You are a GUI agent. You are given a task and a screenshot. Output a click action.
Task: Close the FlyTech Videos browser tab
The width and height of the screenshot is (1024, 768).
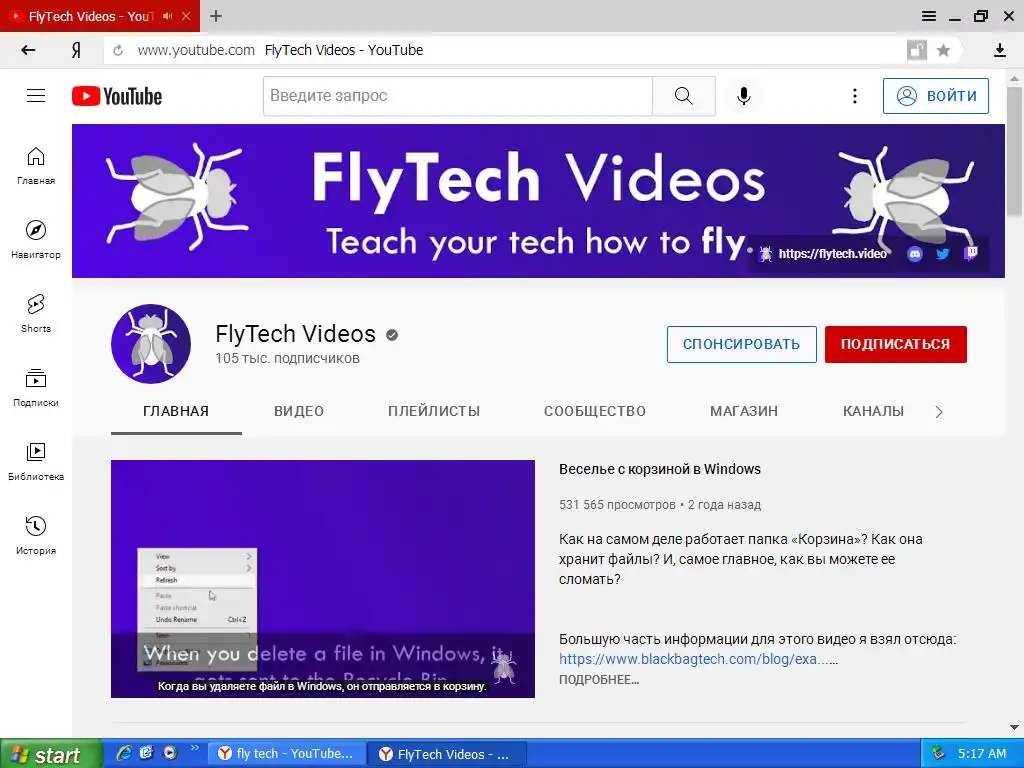pyautogui.click(x=186, y=16)
